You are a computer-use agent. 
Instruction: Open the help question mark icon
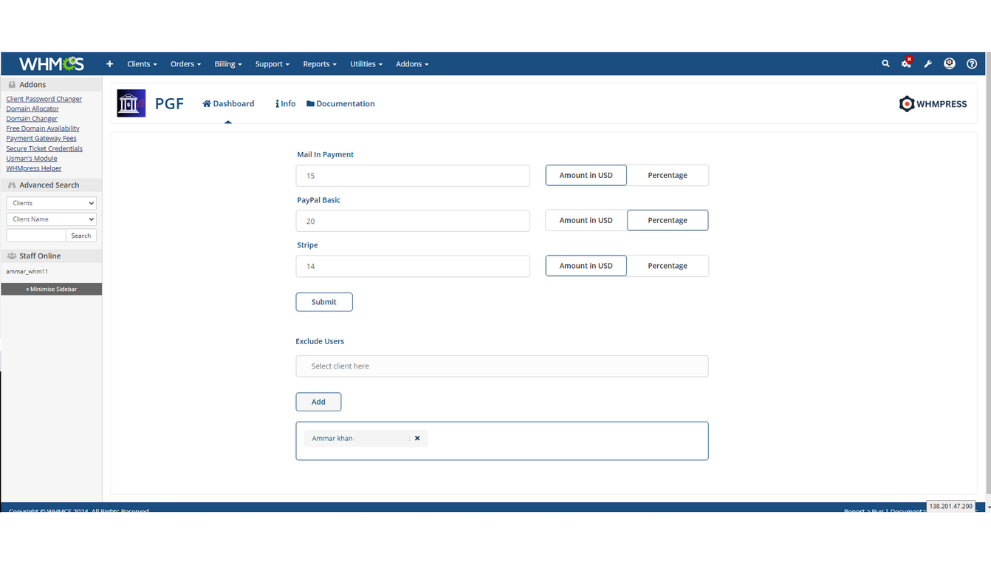click(x=971, y=64)
